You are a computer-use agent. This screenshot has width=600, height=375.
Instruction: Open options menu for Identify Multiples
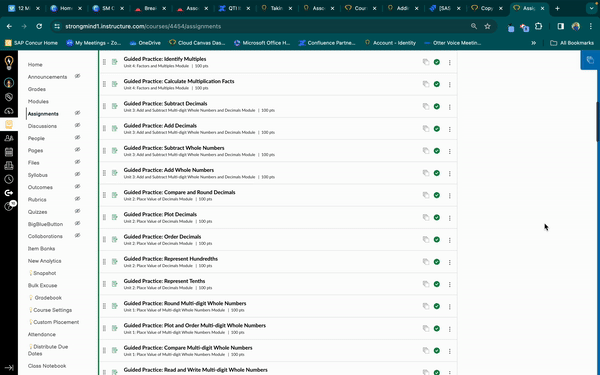pyautogui.click(x=450, y=62)
